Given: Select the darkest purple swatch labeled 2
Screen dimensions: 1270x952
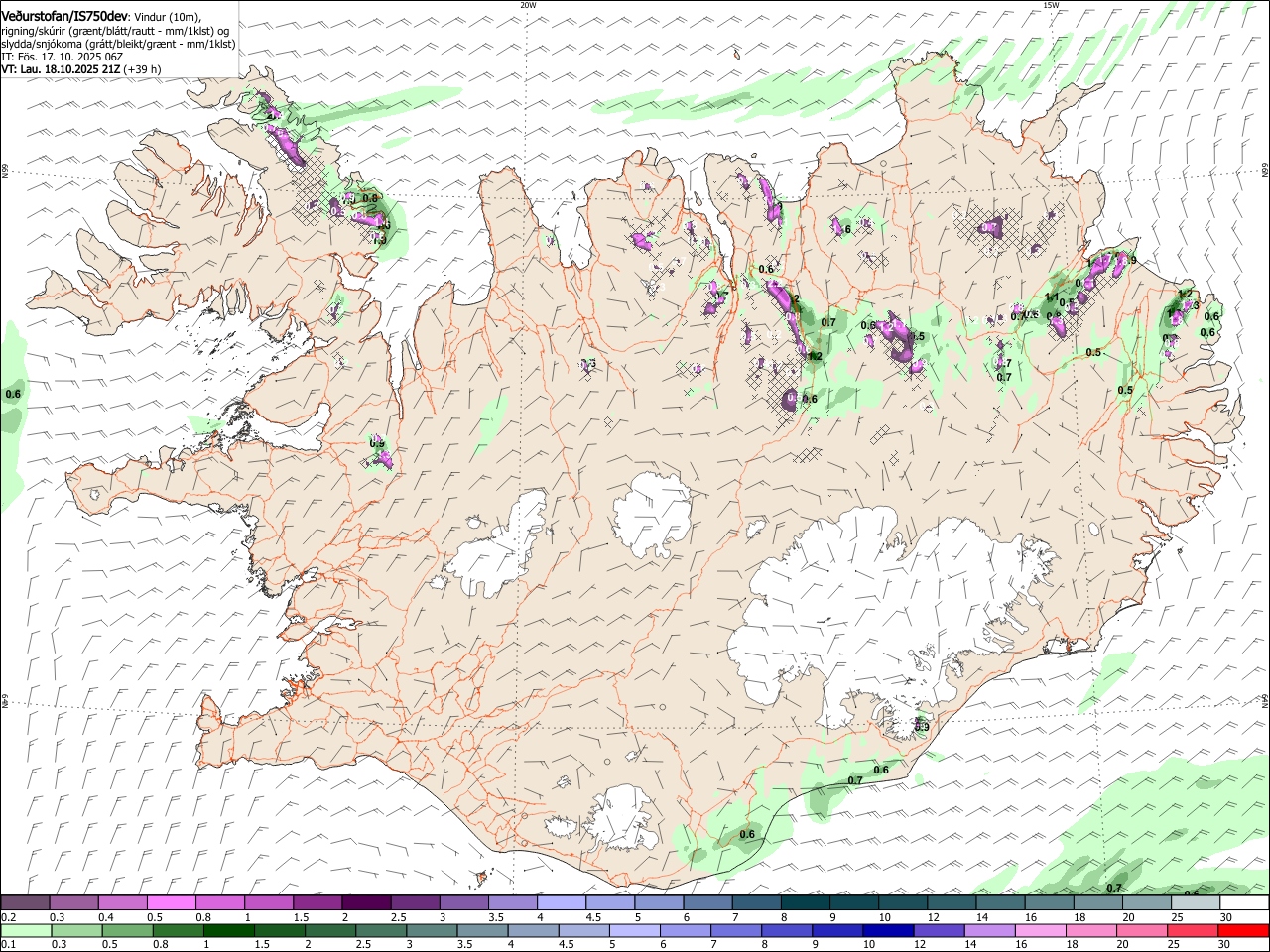Looking at the screenshot, I should pos(366,903).
